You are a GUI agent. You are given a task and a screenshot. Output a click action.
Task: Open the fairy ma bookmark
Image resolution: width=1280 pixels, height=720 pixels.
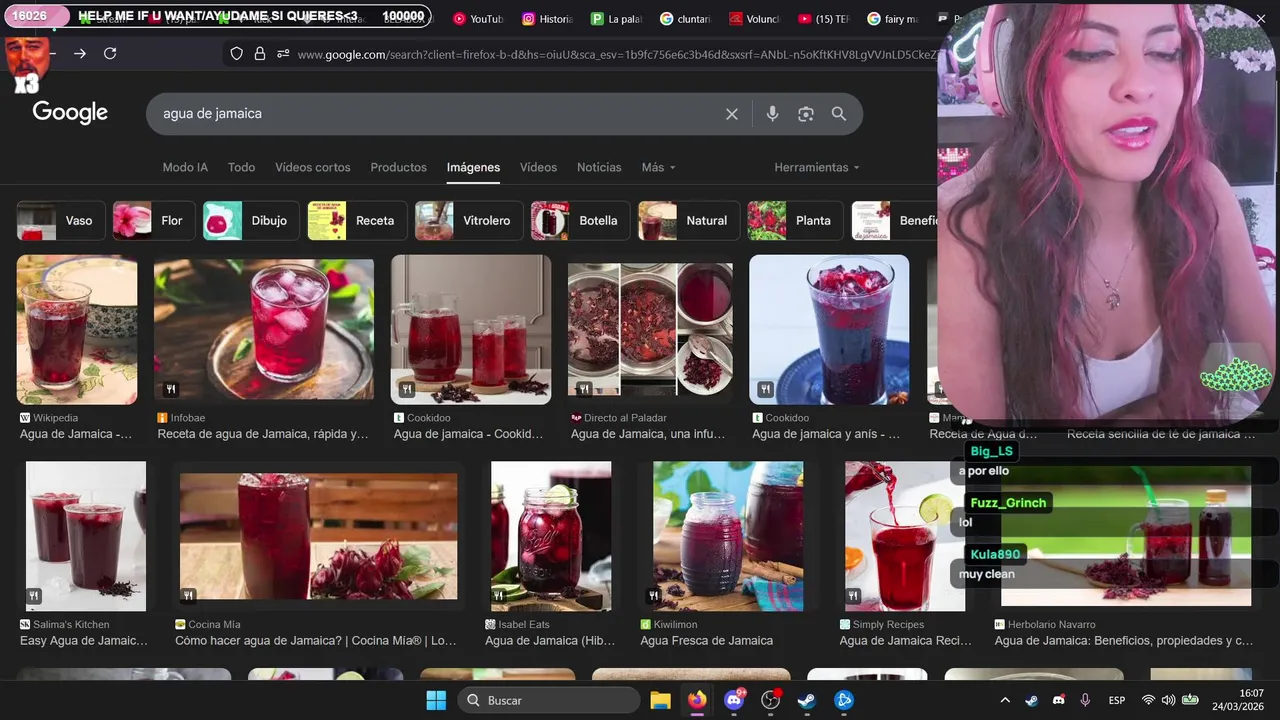892,18
